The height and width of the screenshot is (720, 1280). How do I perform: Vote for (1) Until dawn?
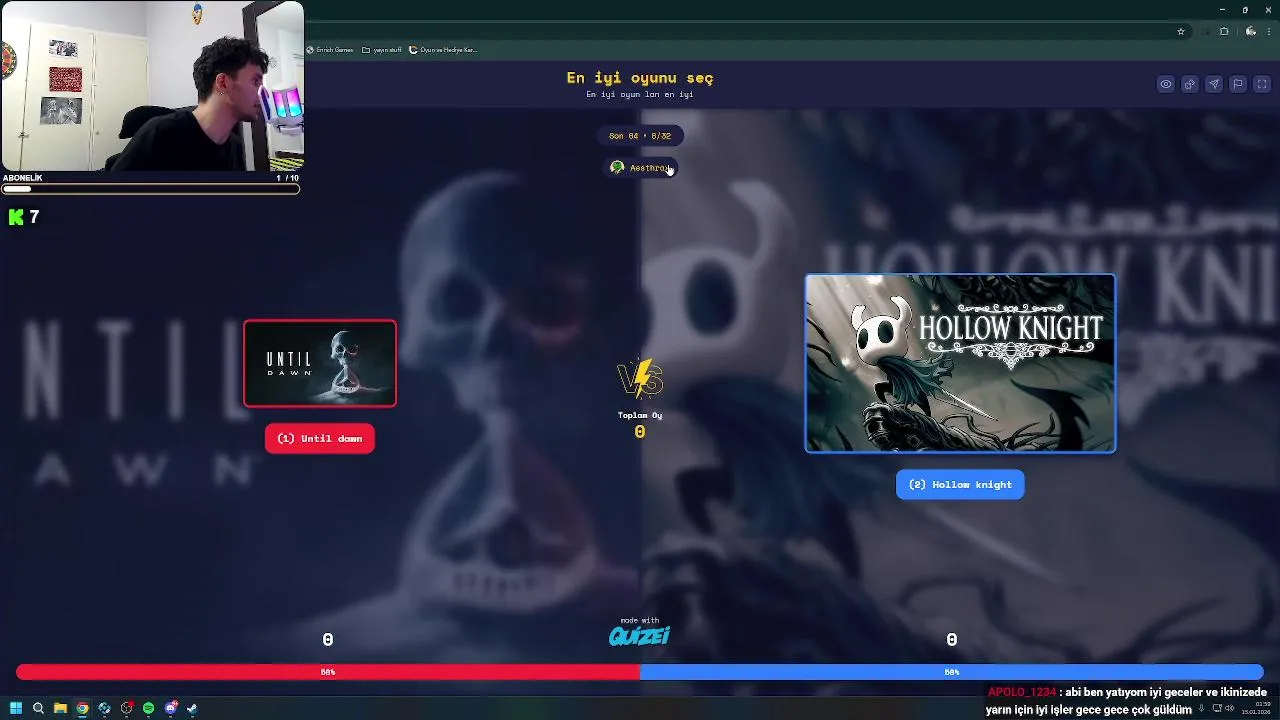tap(320, 438)
